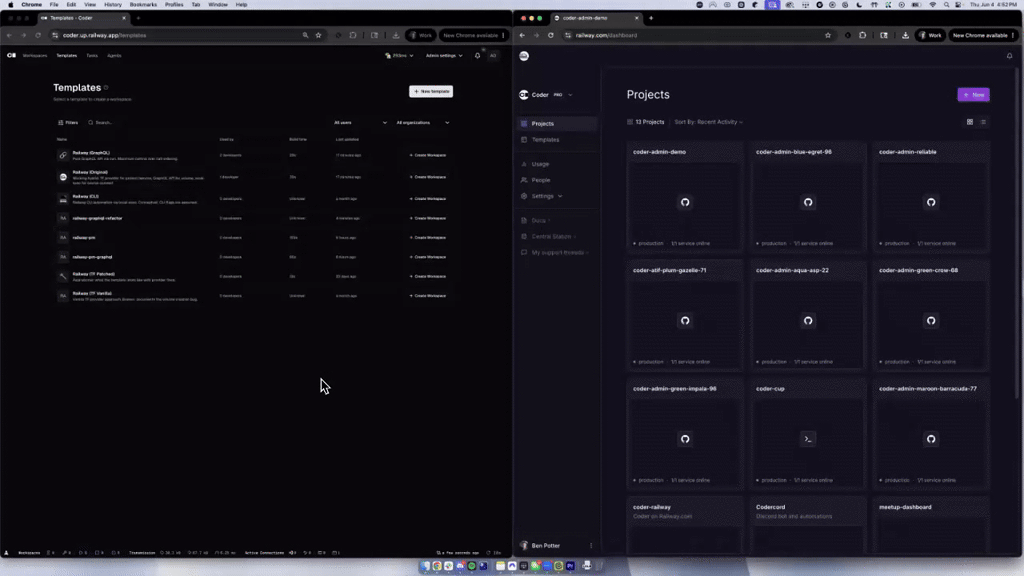Create workspace from Railway (TF Vanilla) template
1024x576 pixels.
tap(428, 296)
